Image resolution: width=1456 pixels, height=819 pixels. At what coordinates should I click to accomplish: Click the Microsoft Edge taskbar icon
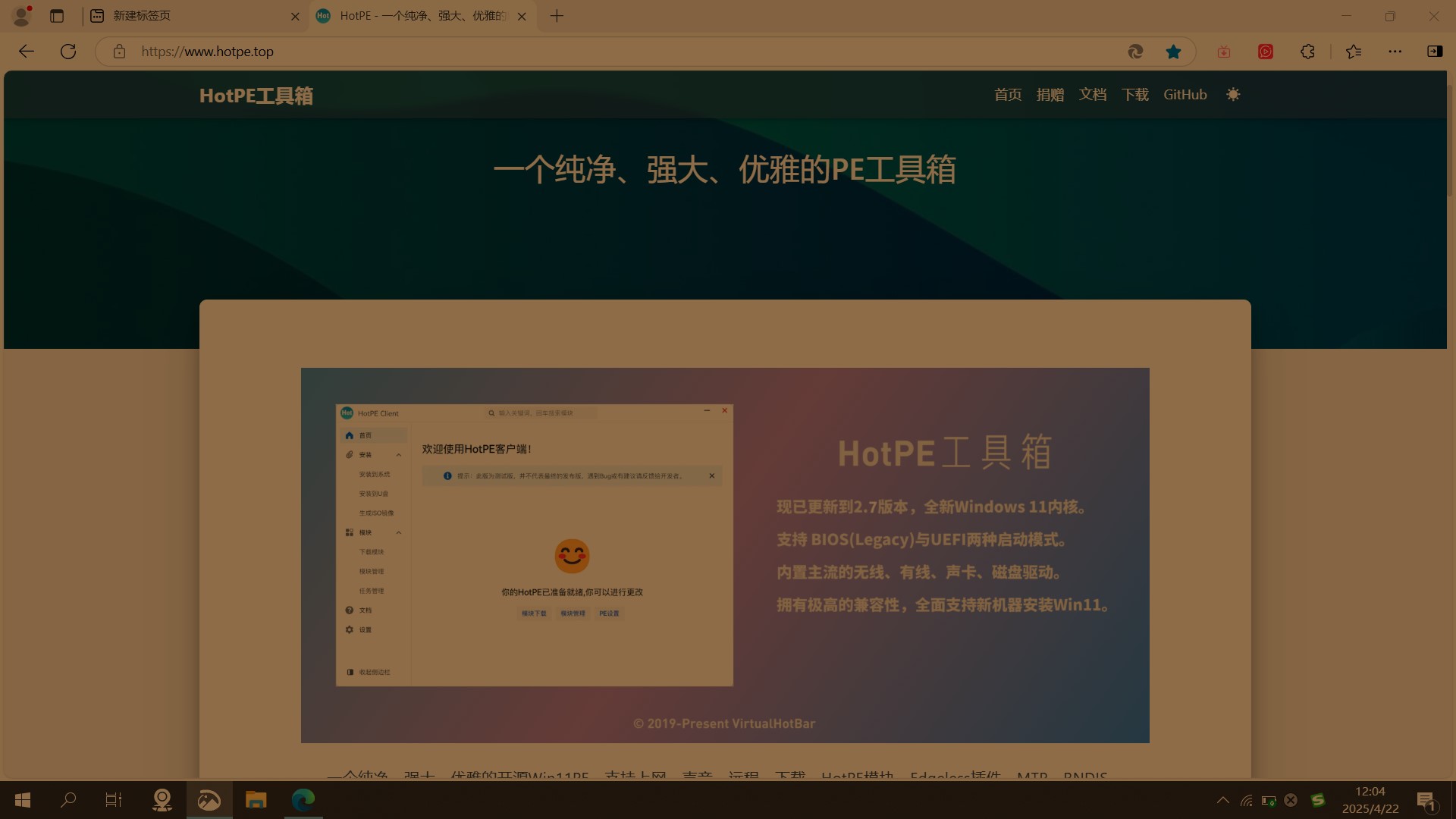303,800
